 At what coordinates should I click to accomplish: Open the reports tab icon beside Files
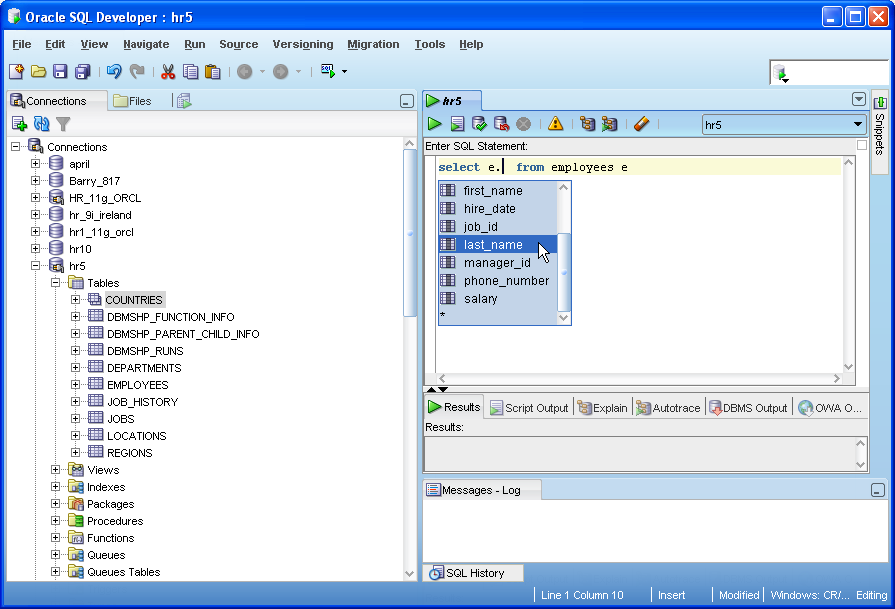(184, 101)
